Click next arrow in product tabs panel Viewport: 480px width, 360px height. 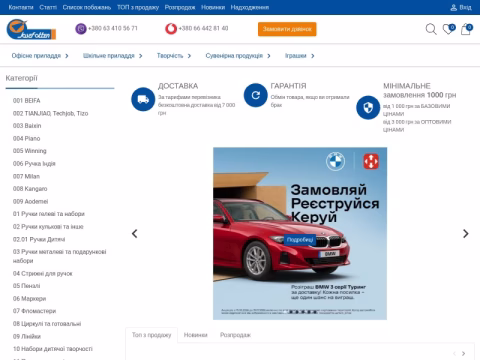pos(463,353)
